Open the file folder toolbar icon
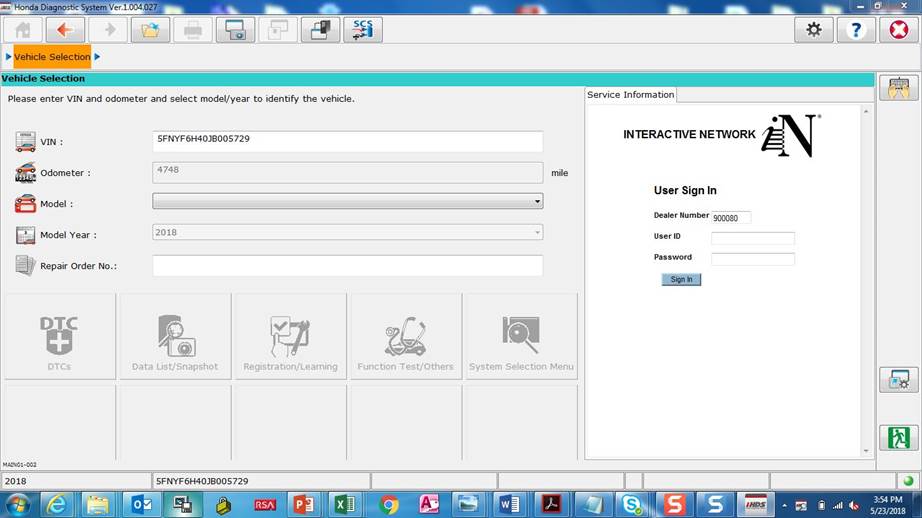This screenshot has height=518, width=922. 150,30
